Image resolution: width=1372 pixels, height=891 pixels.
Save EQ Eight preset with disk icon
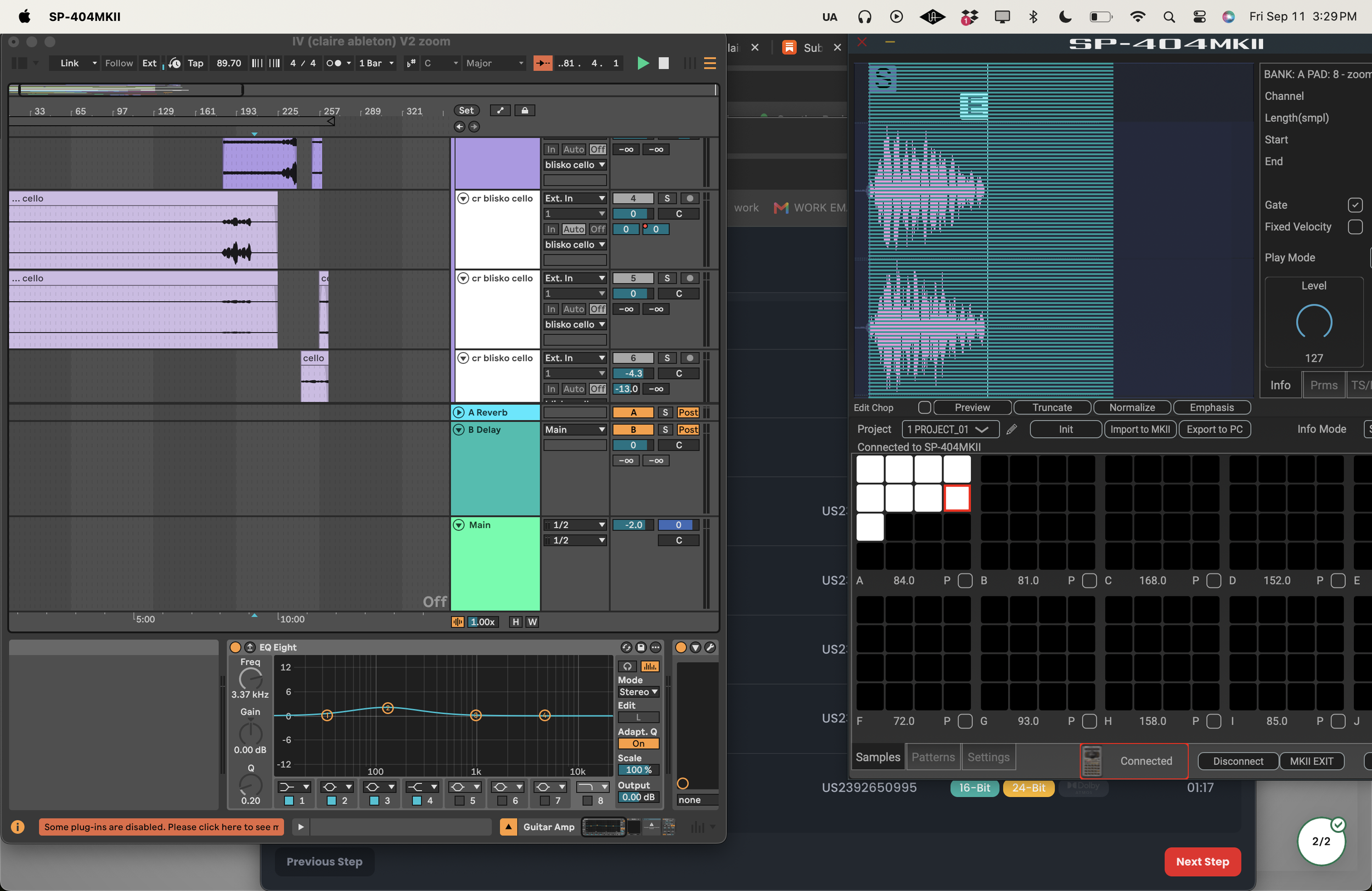[640, 647]
